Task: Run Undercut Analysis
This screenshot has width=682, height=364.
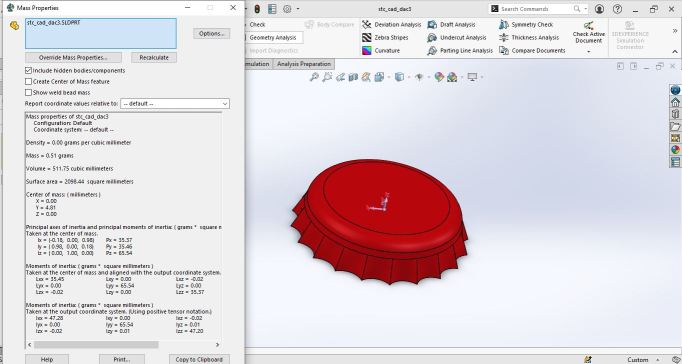Action: click(457, 38)
